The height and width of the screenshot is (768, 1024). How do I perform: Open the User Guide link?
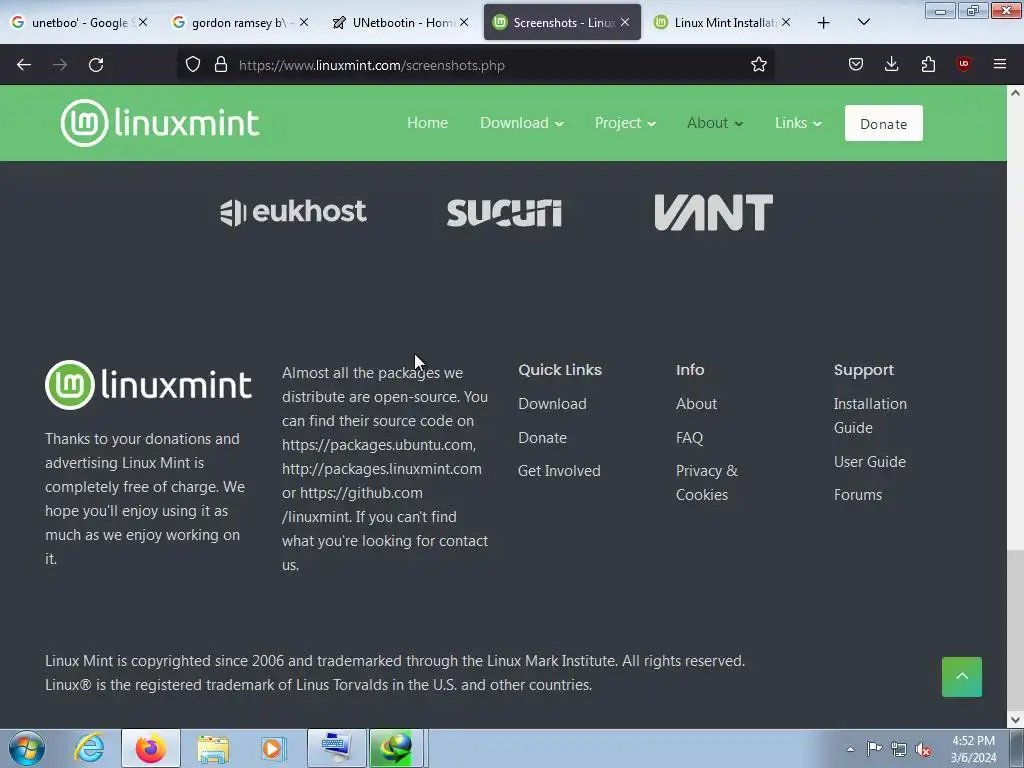pos(869,461)
